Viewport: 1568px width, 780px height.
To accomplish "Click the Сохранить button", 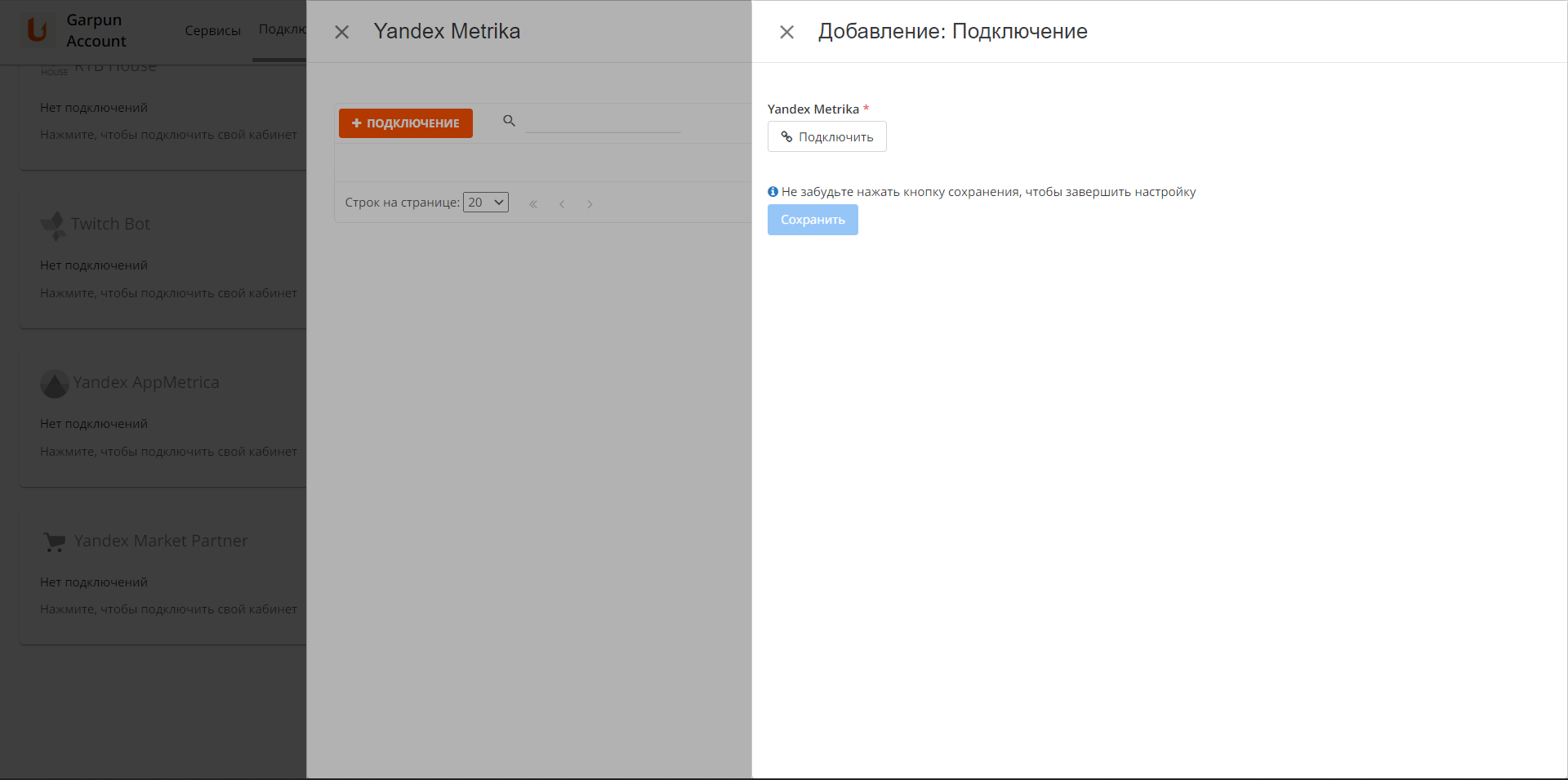I will tap(813, 220).
